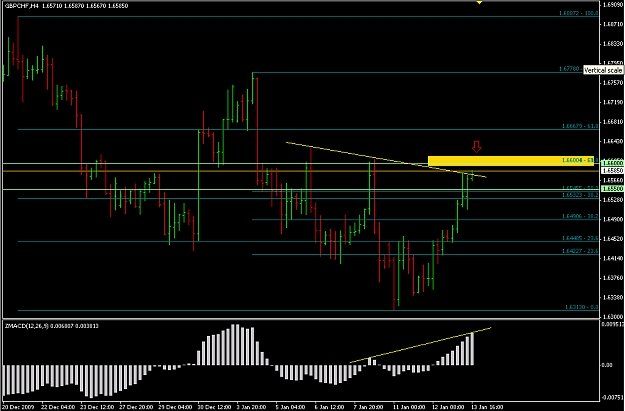Click the 1.65323 - 38.2 Fibonacci label
The height and width of the screenshot is (411, 625).
click(x=580, y=195)
